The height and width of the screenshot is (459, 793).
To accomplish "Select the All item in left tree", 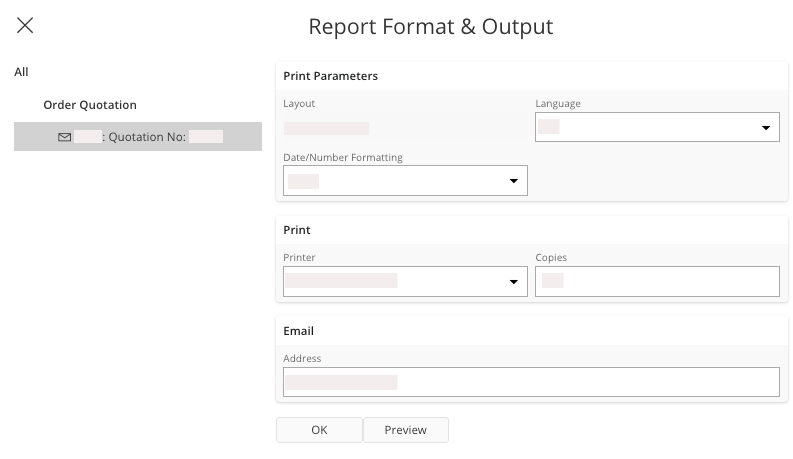I will (x=21, y=72).
